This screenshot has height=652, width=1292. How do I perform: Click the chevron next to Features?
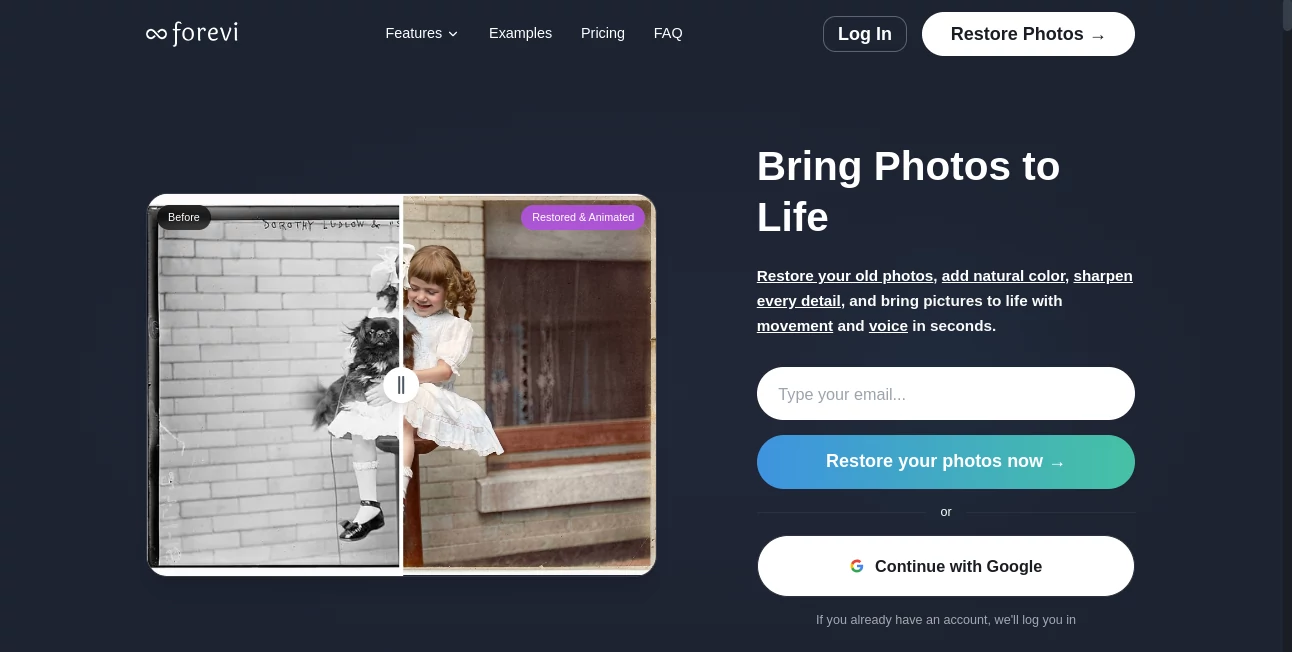point(453,34)
